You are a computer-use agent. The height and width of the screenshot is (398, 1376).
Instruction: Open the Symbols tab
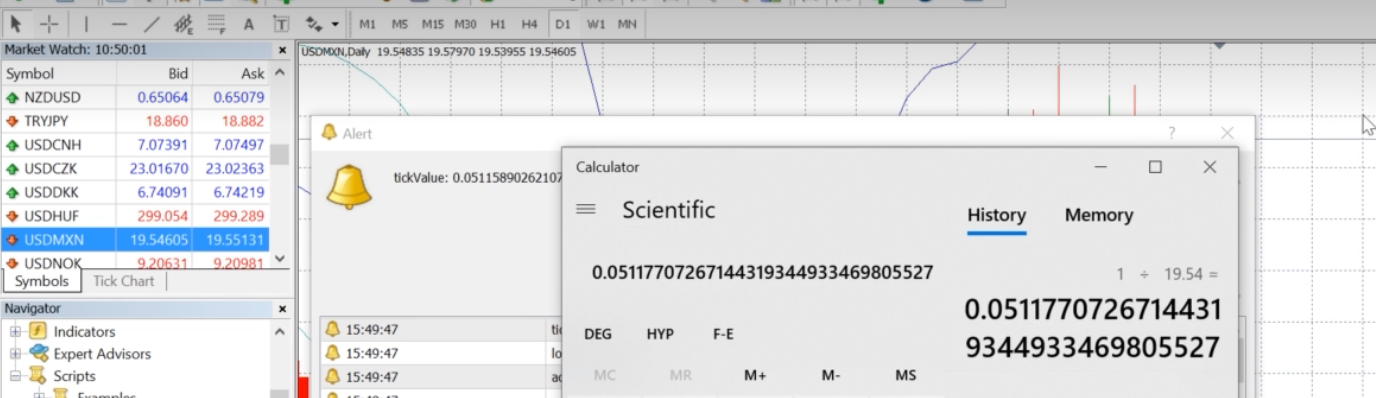click(x=41, y=281)
